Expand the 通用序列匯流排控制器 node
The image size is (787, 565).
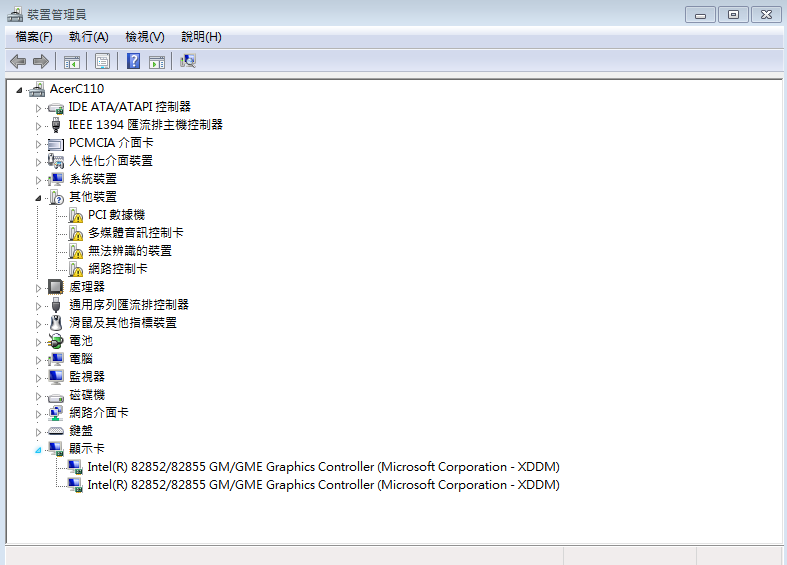(38, 307)
